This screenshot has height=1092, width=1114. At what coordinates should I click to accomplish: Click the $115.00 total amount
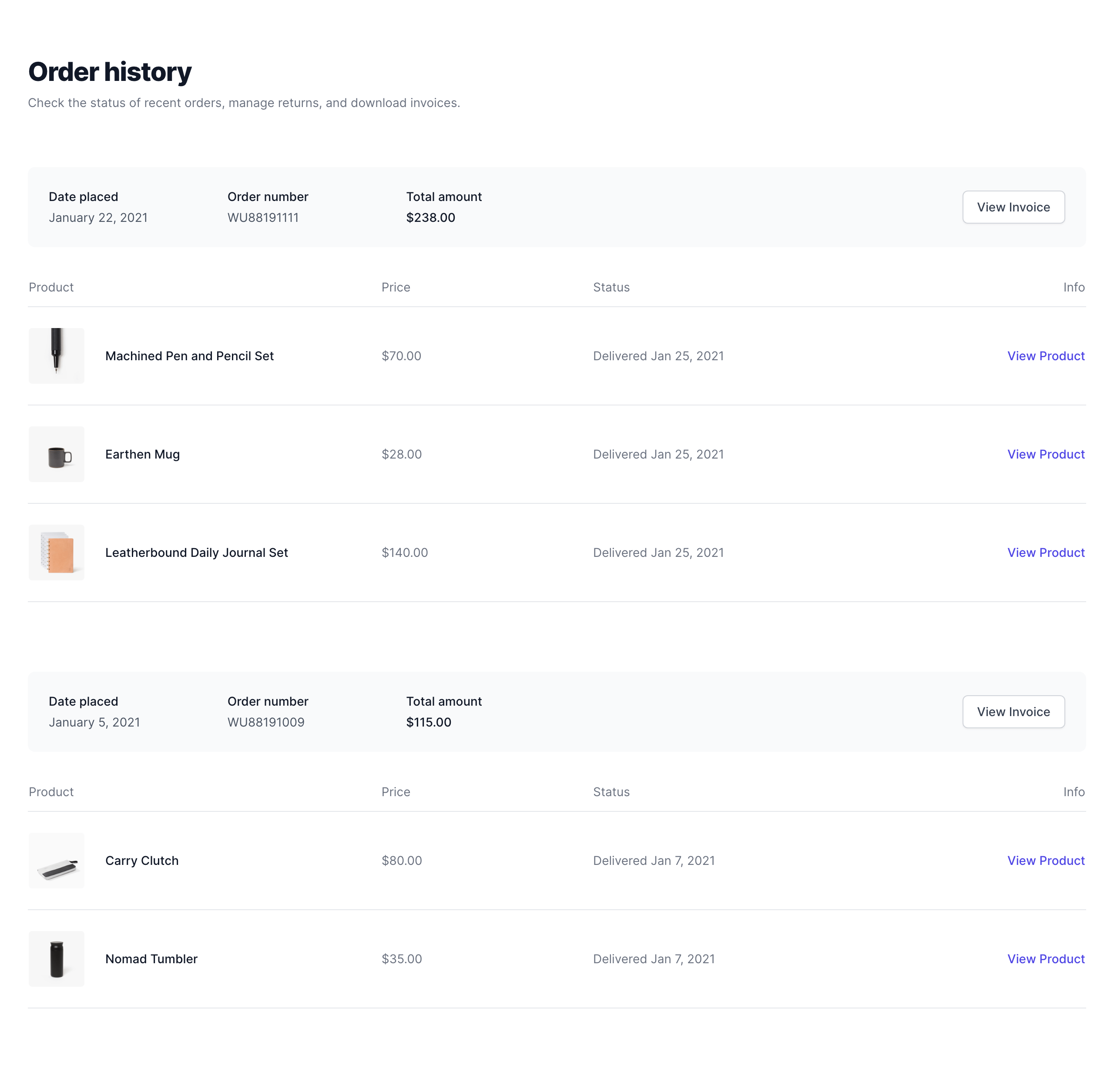(x=429, y=723)
